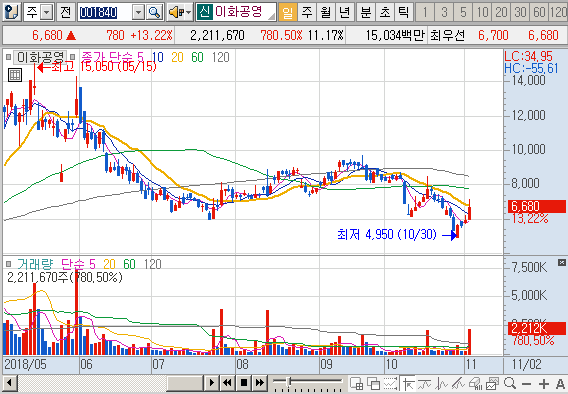The height and width of the screenshot is (394, 568).
Task: Click the volume value 2,211,670 in quote bar
Action: pyautogui.click(x=217, y=35)
